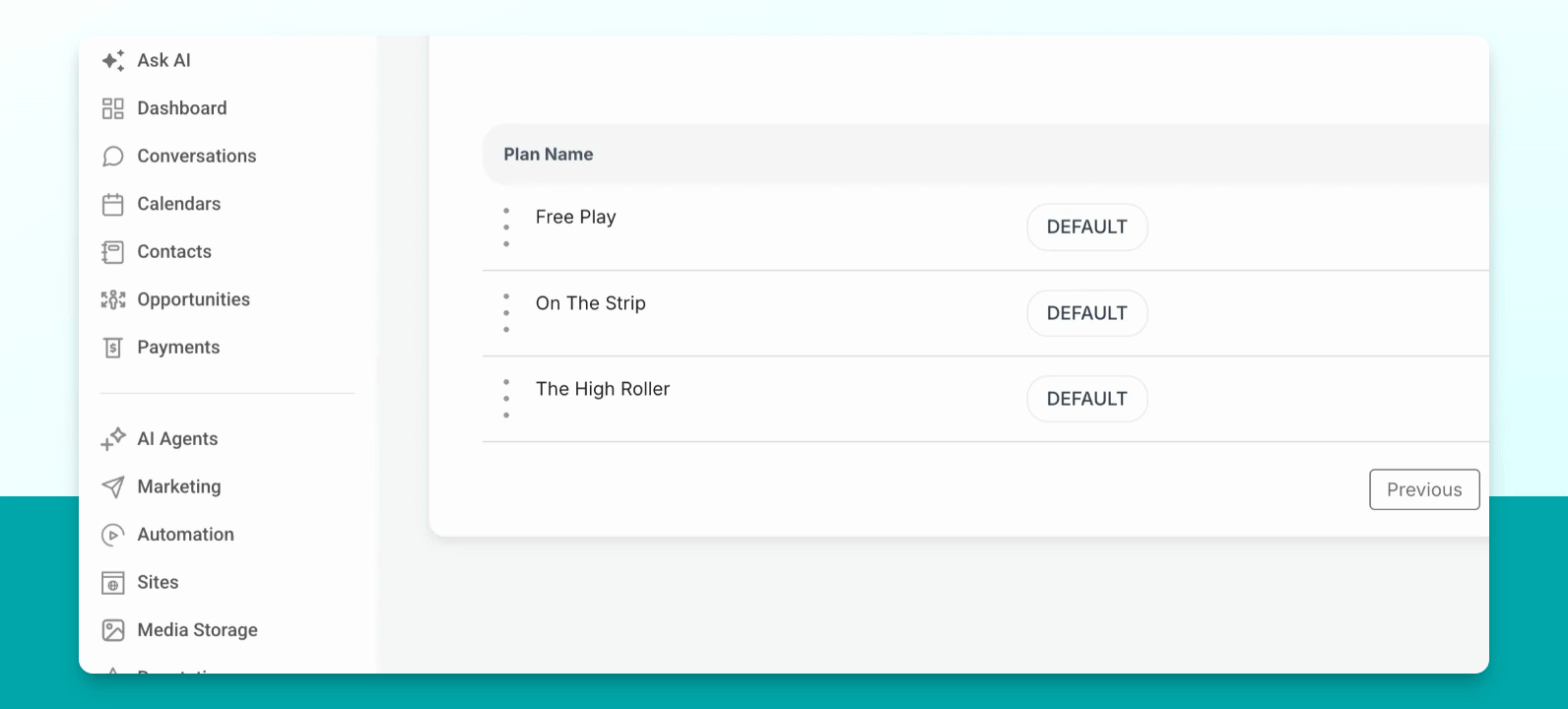Open Payments in the sidebar
Viewport: 1568px width, 709px height.
178,348
